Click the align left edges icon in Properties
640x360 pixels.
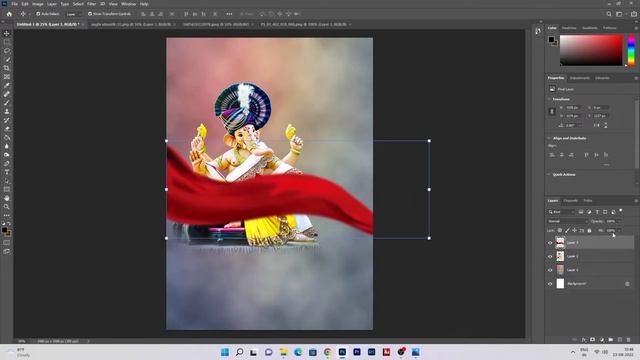pos(552,155)
